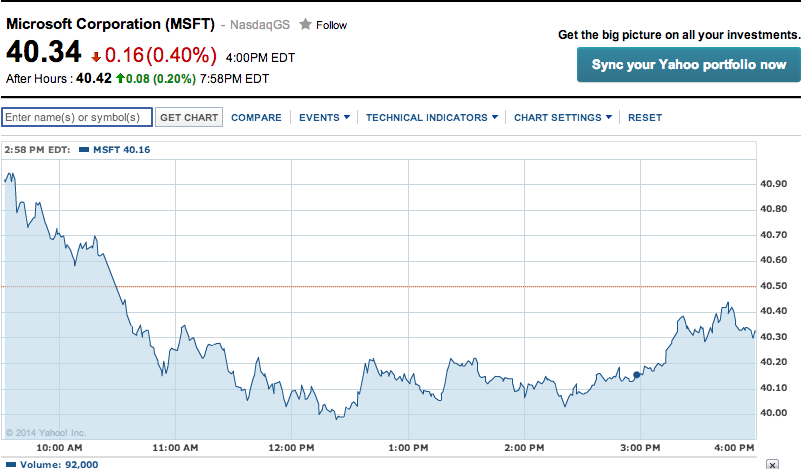Screen dimensions: 803x469
Task: Click the 3:00 PM time axis label
Action: coord(640,447)
